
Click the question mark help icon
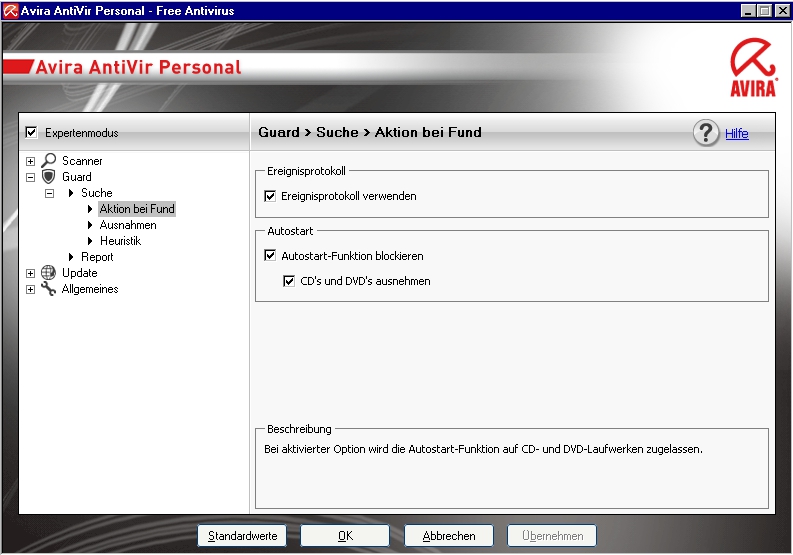(706, 133)
